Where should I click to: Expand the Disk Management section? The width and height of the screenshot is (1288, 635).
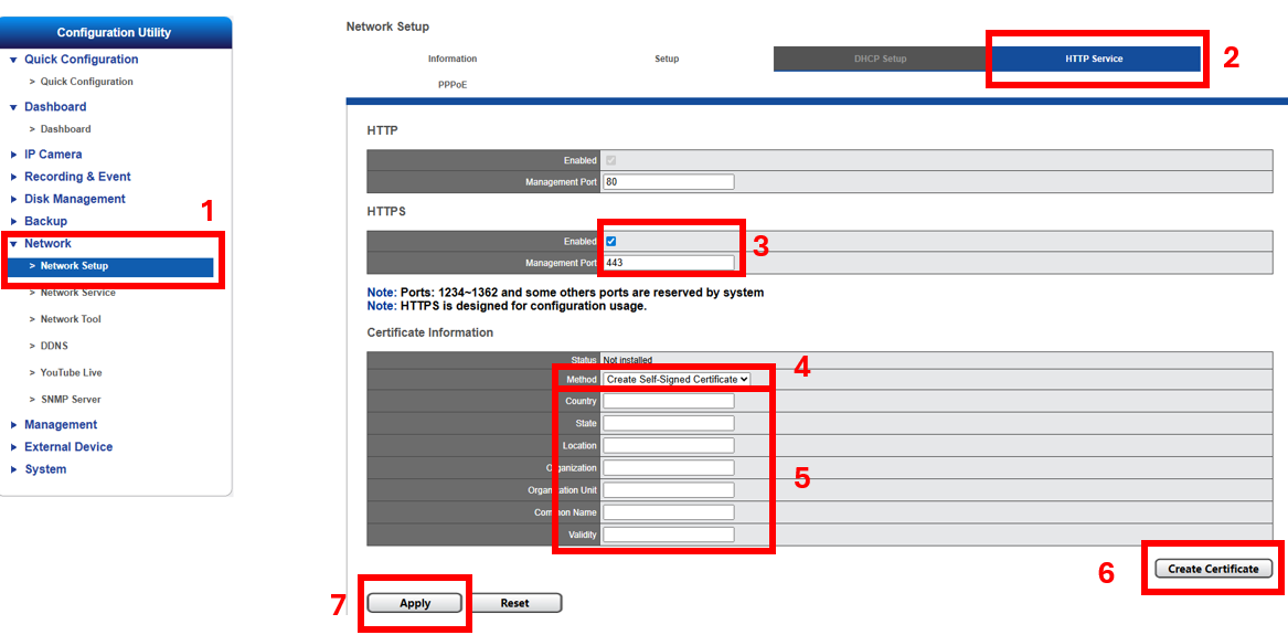[x=74, y=199]
